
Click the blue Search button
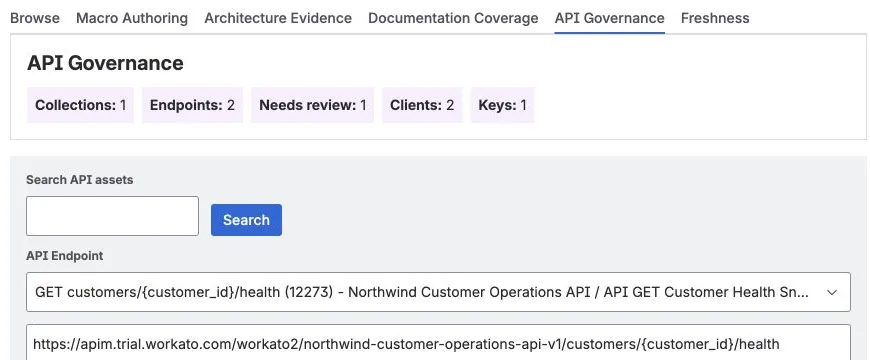[246, 220]
